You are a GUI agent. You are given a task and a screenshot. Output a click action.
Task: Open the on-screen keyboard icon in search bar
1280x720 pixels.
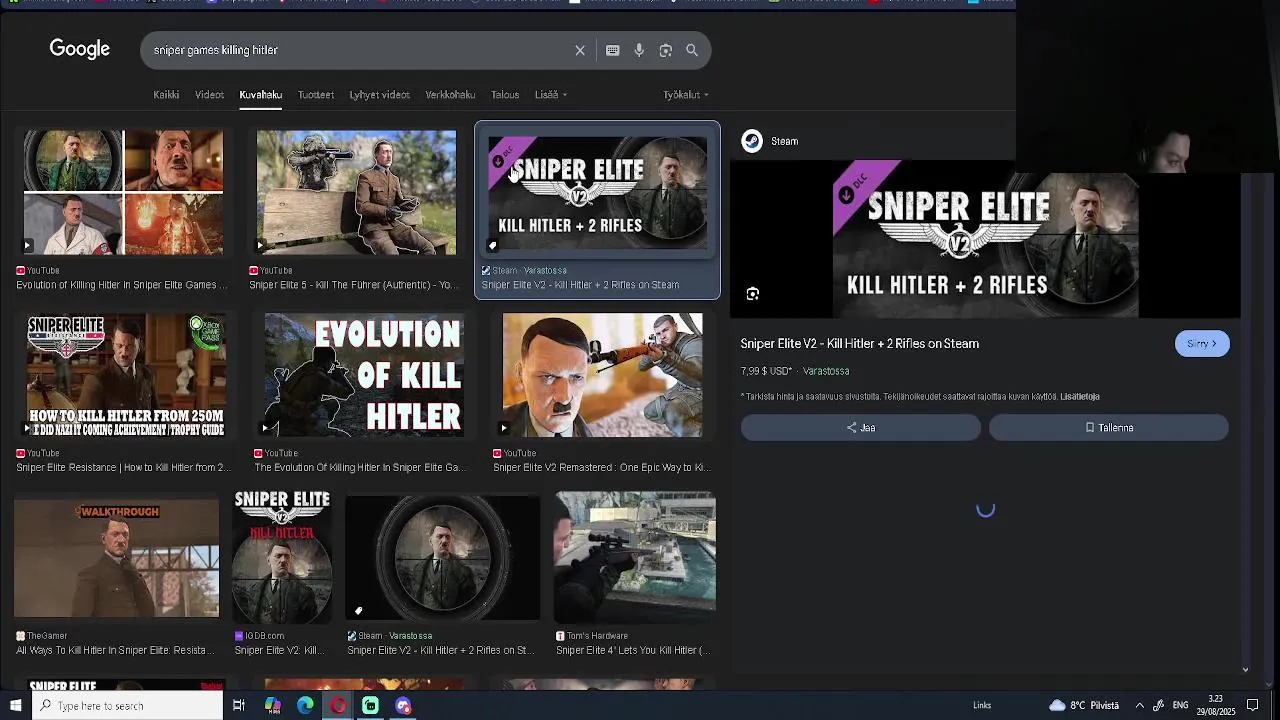[x=613, y=50]
